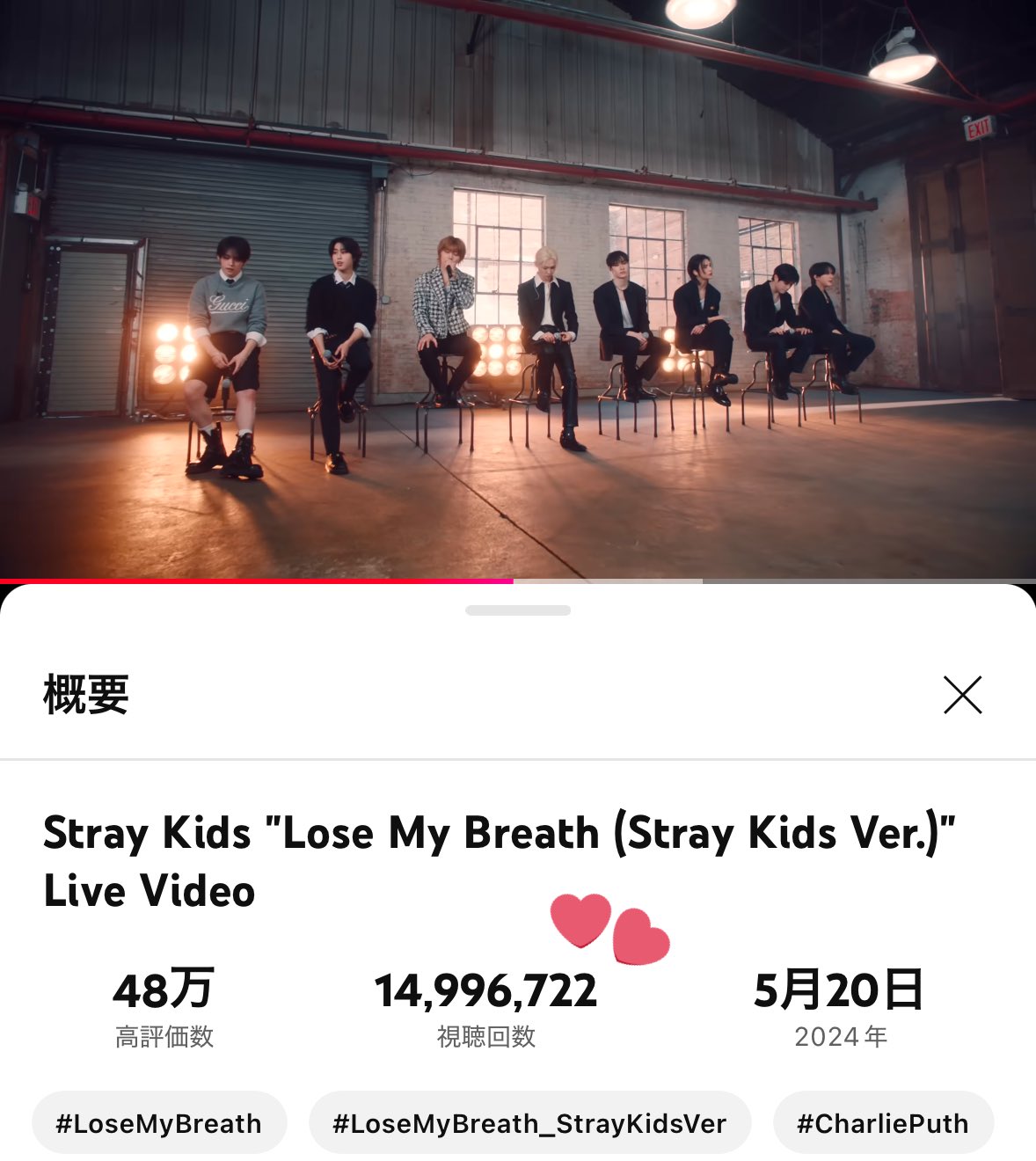This screenshot has height=1161, width=1036.
Task: Select the #CharliePuth hashtag chip
Action: tap(883, 1122)
